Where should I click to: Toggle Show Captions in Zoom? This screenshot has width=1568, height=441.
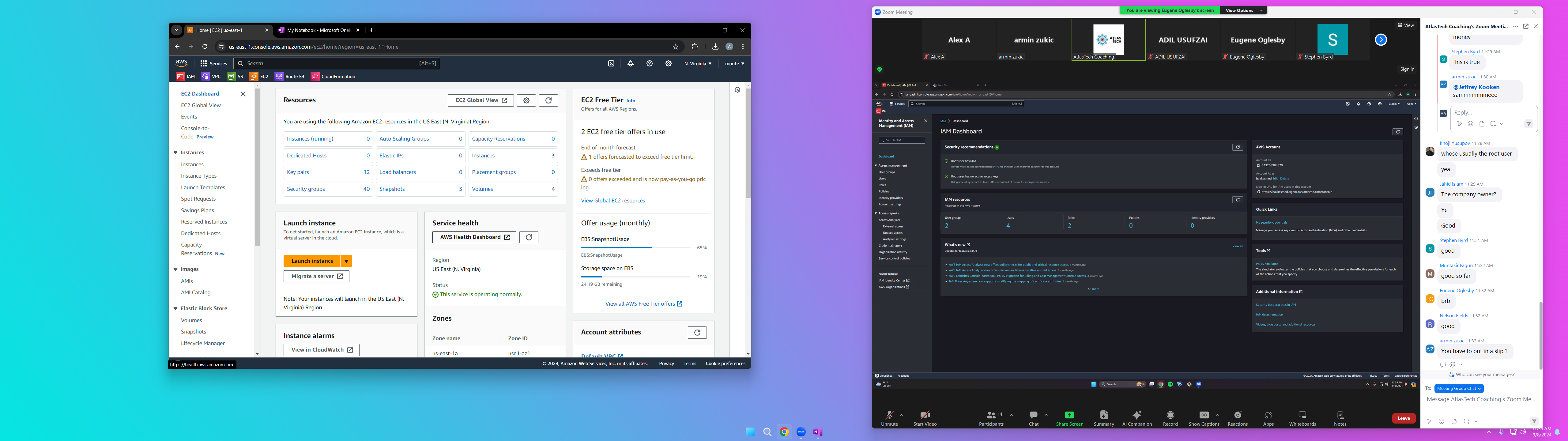(x=1203, y=415)
